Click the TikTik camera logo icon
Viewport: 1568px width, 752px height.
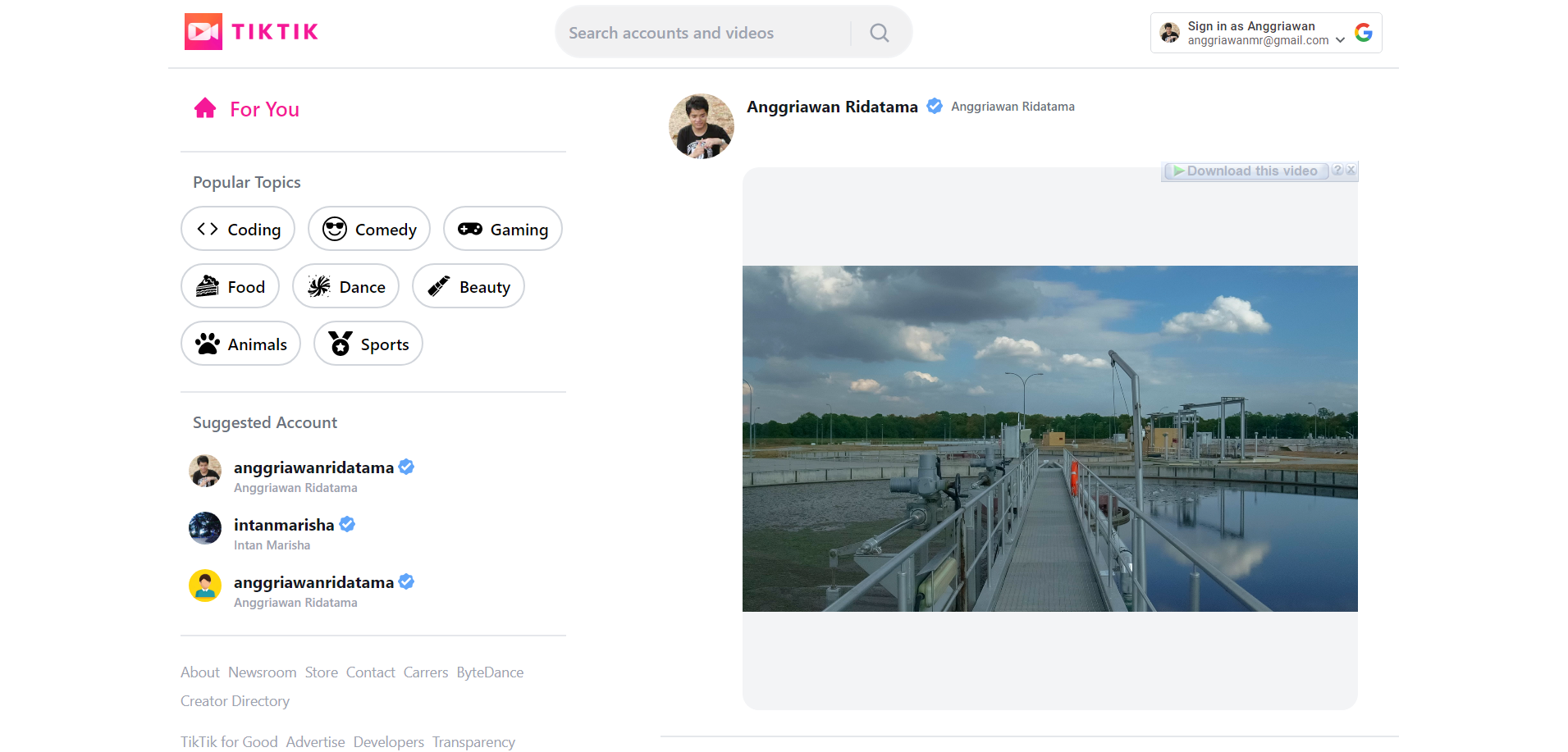(x=203, y=32)
